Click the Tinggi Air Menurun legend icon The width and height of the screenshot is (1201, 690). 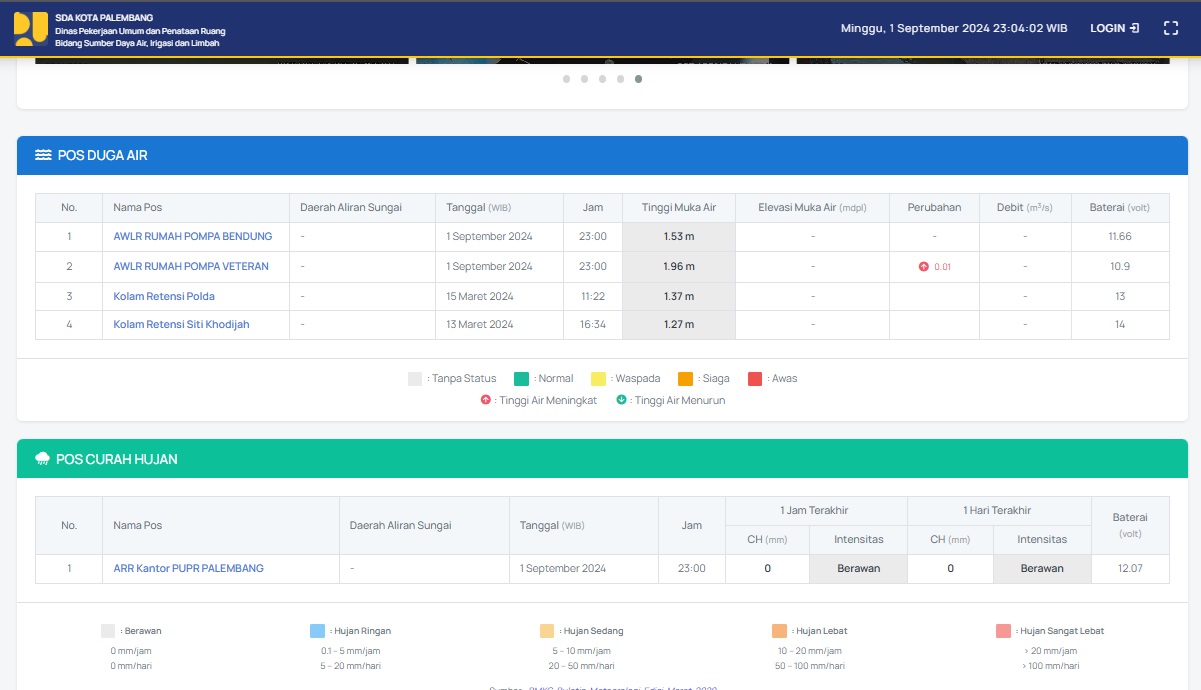(621, 400)
